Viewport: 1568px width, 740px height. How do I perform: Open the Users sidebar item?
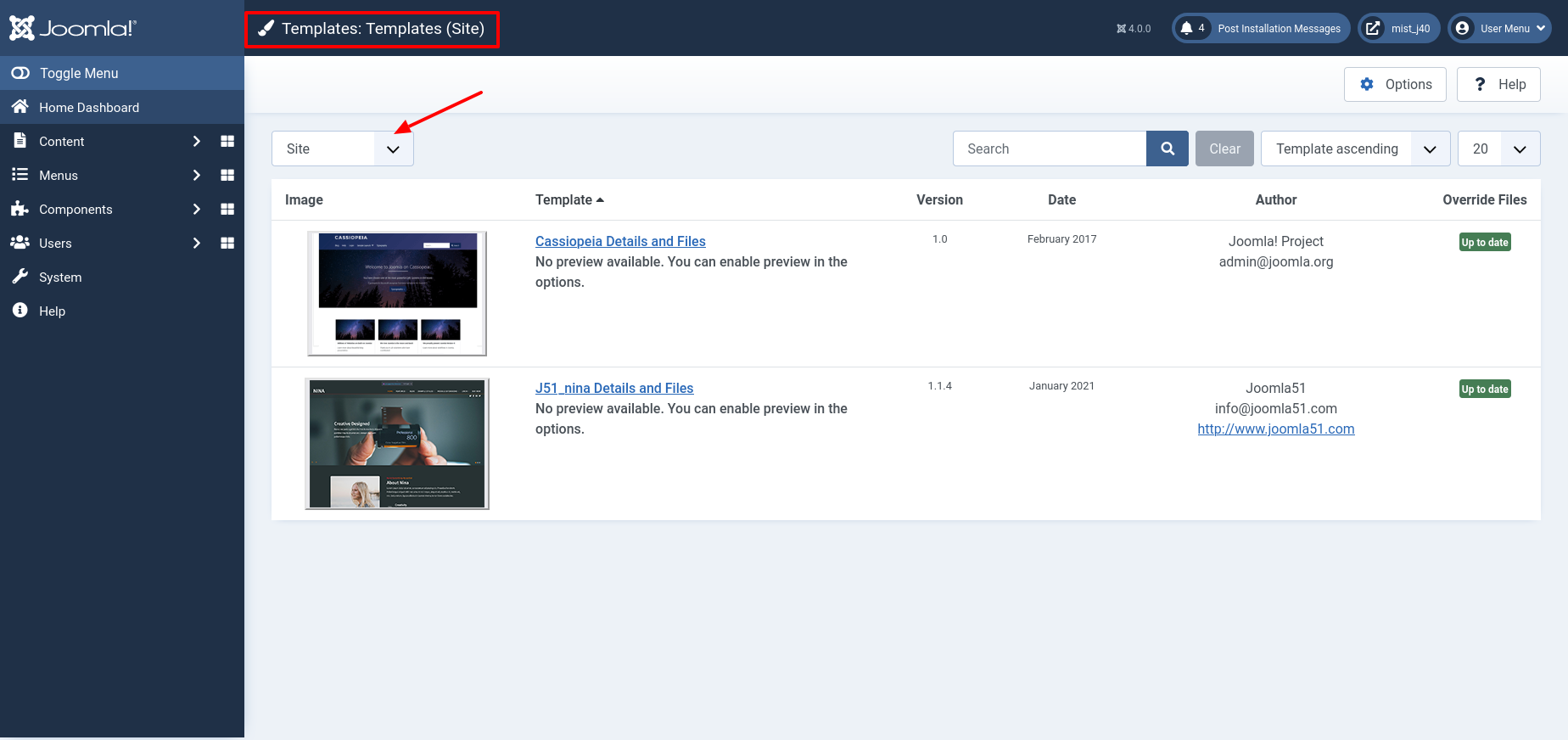[55, 243]
